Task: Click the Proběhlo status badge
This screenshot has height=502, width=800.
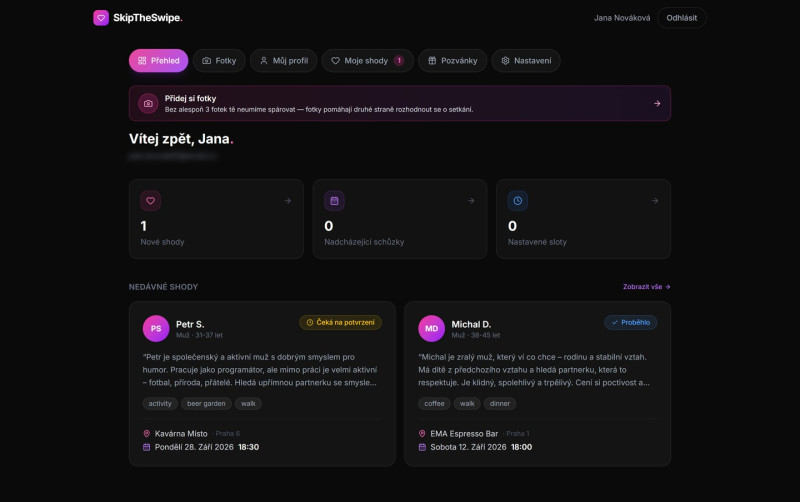Action: pyautogui.click(x=631, y=322)
